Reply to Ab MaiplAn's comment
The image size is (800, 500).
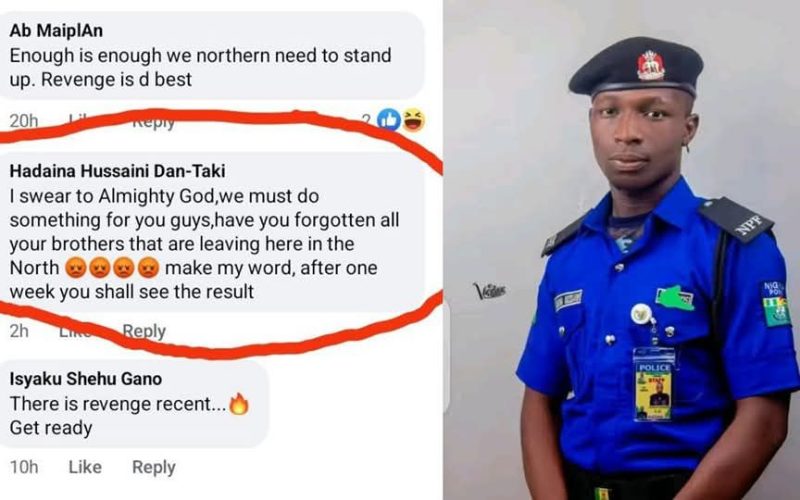154,122
